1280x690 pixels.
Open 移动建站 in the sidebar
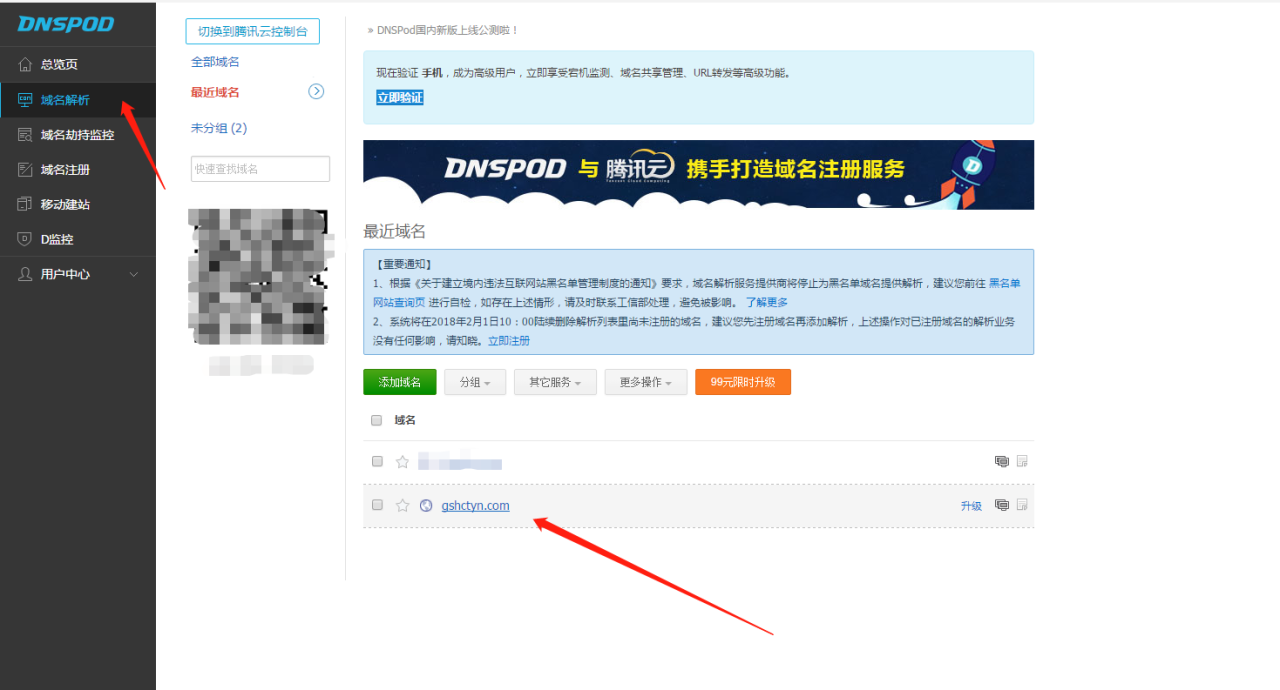click(78, 204)
